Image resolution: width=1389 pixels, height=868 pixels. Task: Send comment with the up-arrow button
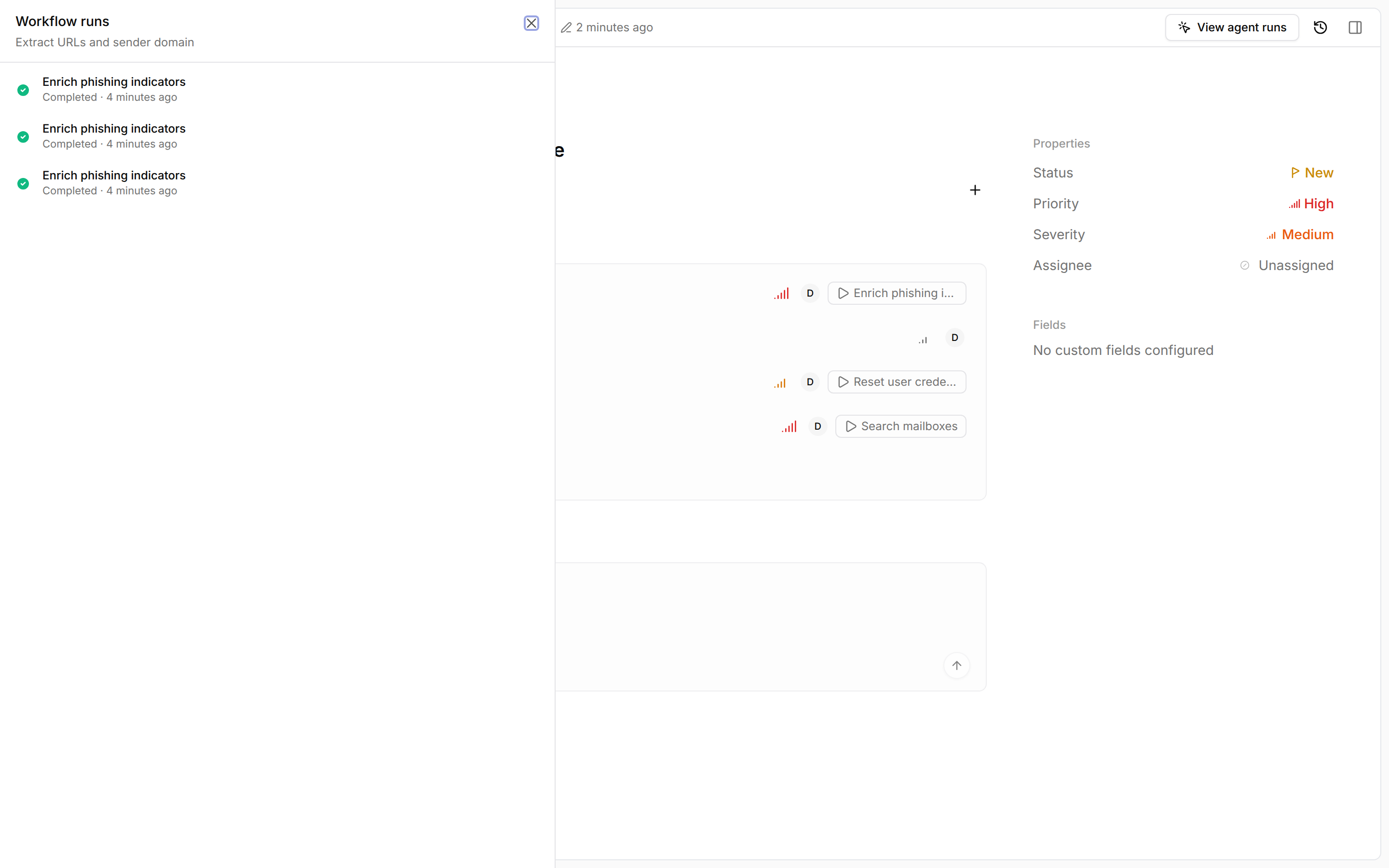(x=957, y=665)
